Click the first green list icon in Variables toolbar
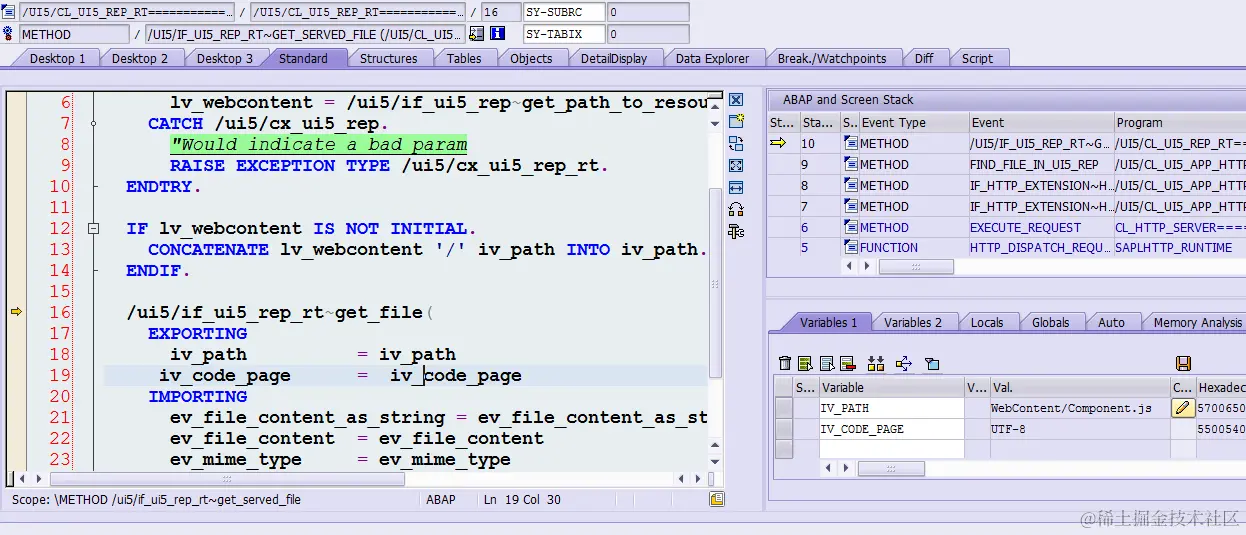1246x535 pixels. coord(805,363)
